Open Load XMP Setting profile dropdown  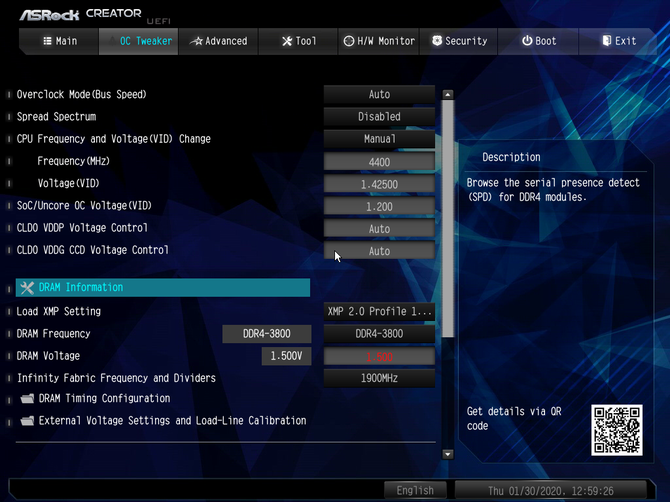point(379,311)
